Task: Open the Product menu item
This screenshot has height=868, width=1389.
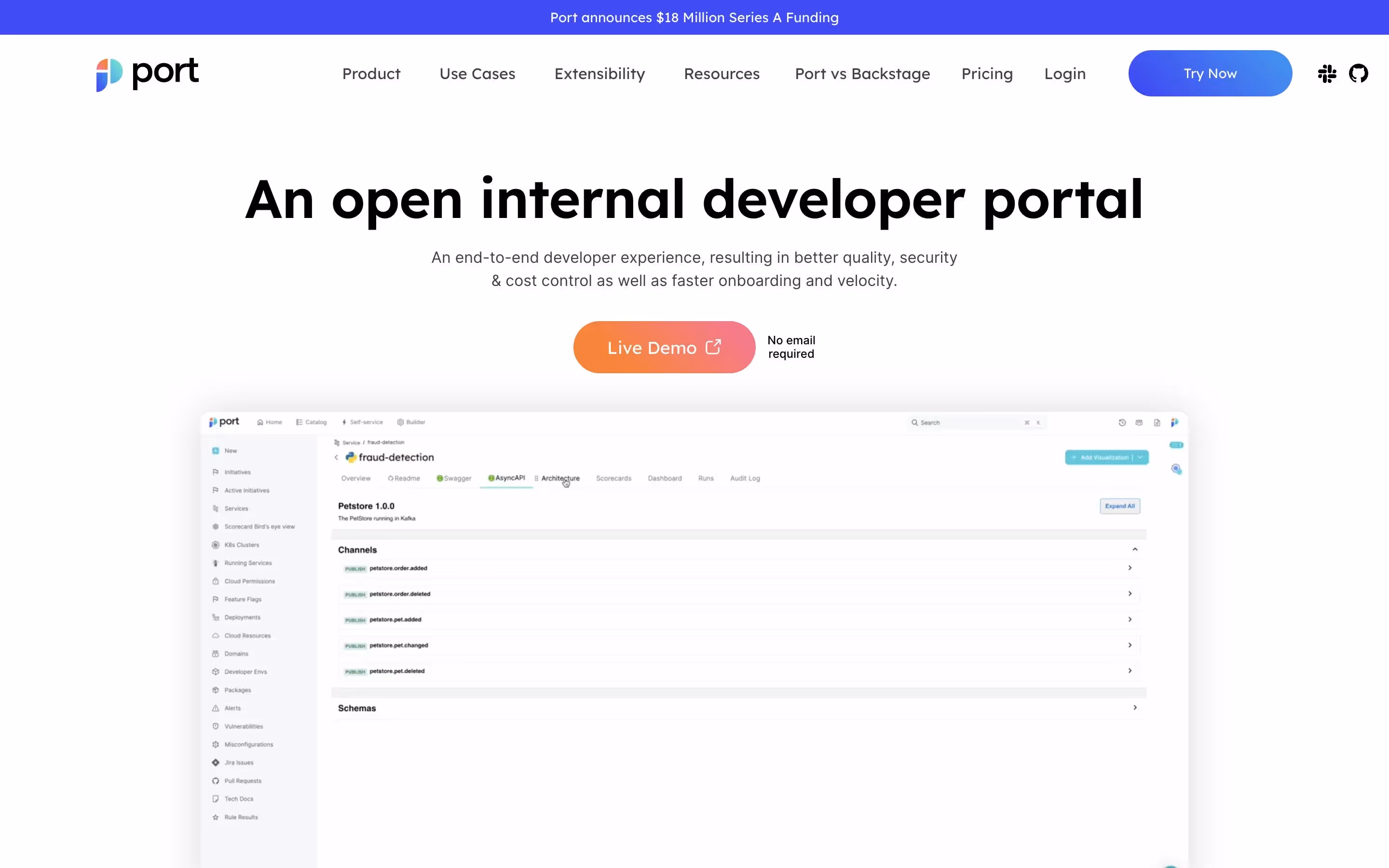Action: 371,74
